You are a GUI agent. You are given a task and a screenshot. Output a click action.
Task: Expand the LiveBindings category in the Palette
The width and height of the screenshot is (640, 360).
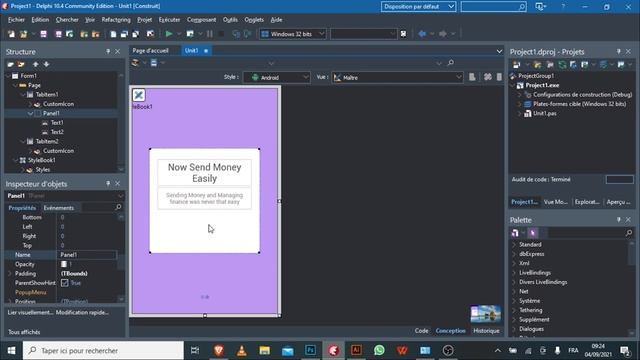pos(514,273)
